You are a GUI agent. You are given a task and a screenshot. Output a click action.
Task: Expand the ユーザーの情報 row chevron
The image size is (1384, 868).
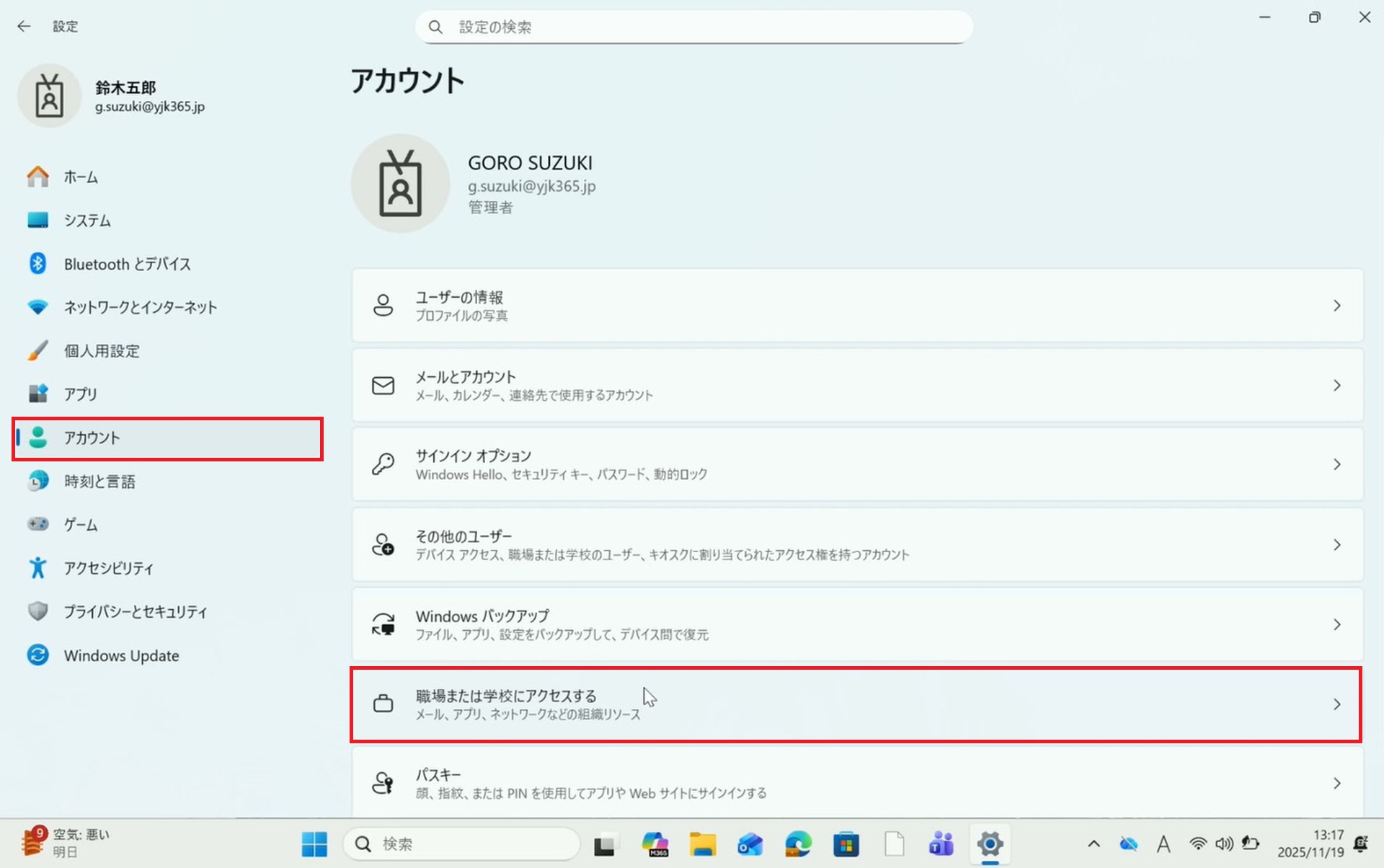1336,306
